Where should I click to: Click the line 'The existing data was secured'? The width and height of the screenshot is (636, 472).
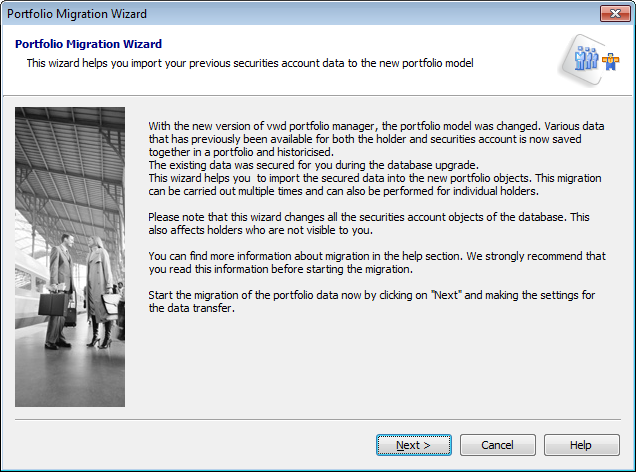300,163
